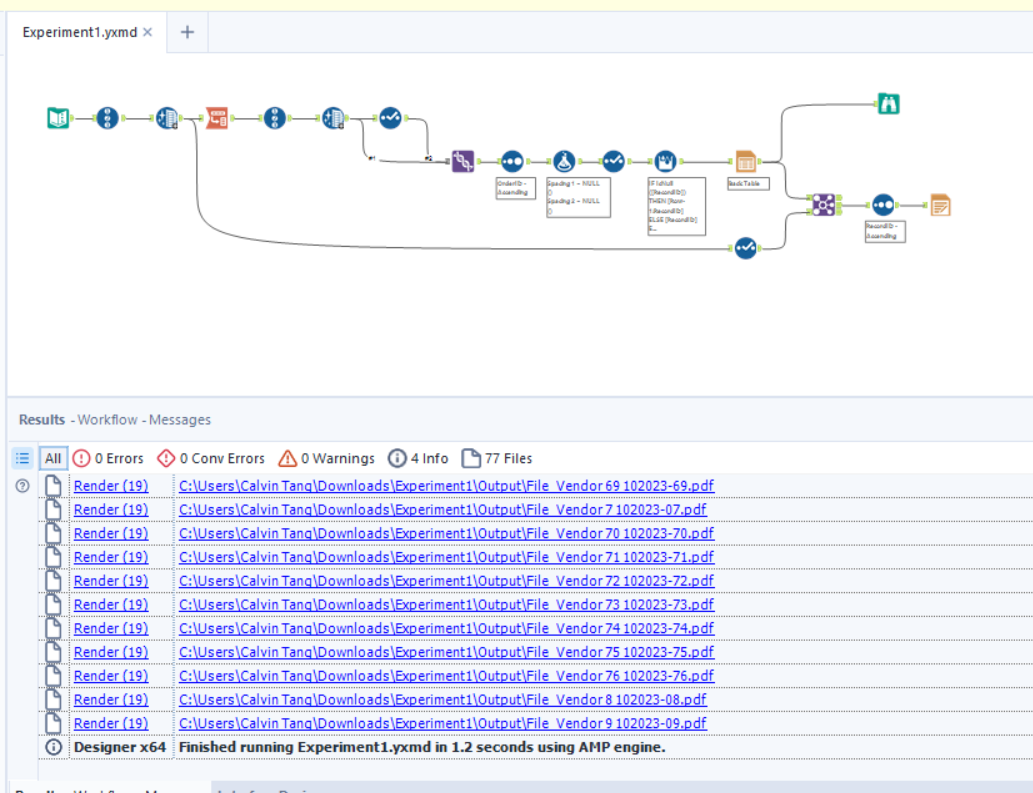Click the red Parse tool in the workflow
1033x793 pixels.
tap(218, 117)
